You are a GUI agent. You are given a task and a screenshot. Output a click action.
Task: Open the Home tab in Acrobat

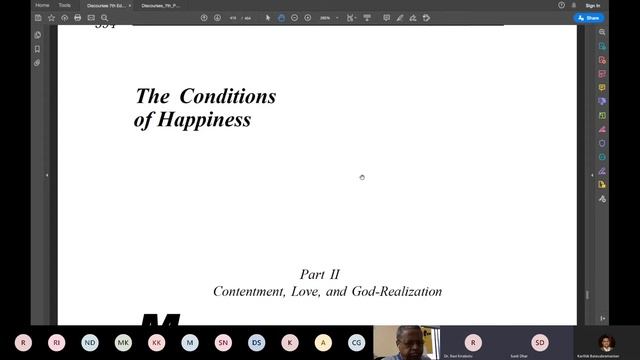(42, 5)
